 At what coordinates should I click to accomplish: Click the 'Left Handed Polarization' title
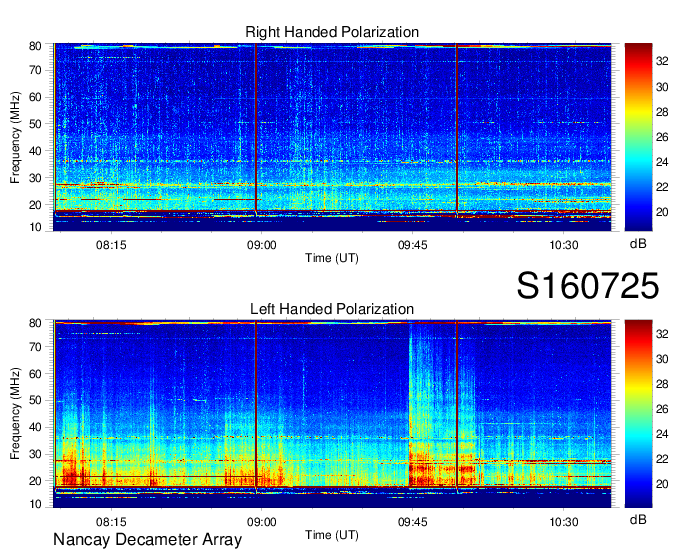click(332, 309)
